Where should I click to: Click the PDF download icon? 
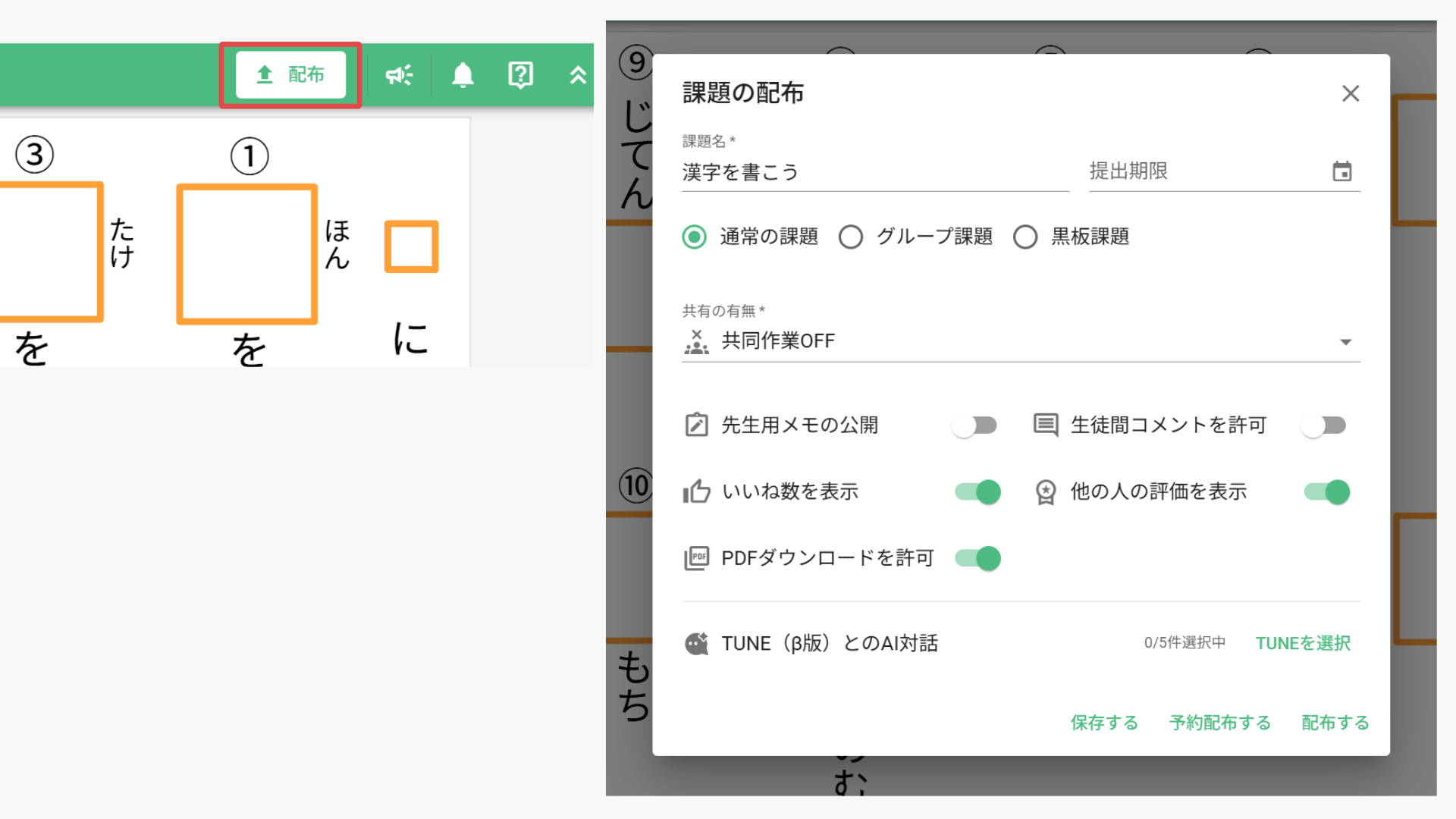[x=696, y=558]
